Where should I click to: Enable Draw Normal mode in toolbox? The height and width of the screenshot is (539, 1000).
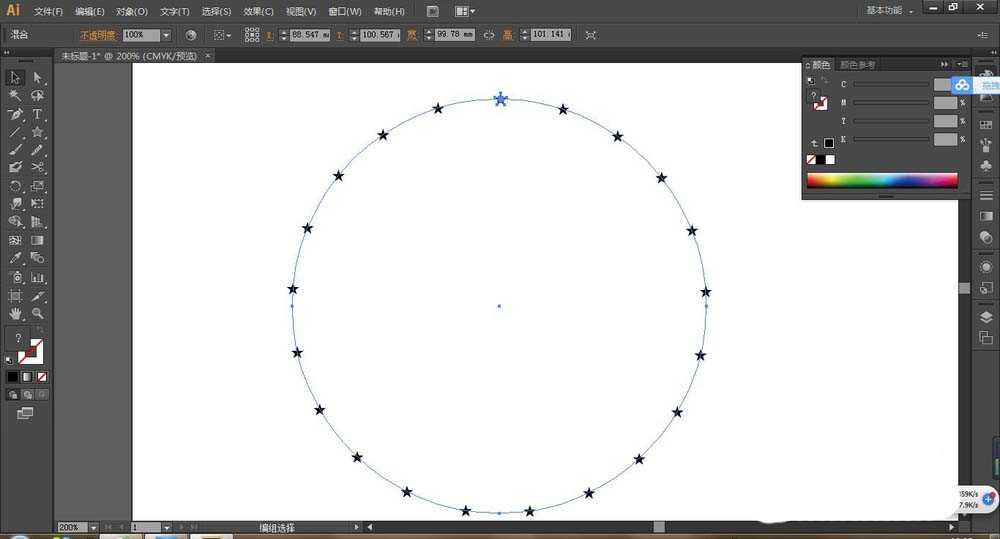click(13, 395)
